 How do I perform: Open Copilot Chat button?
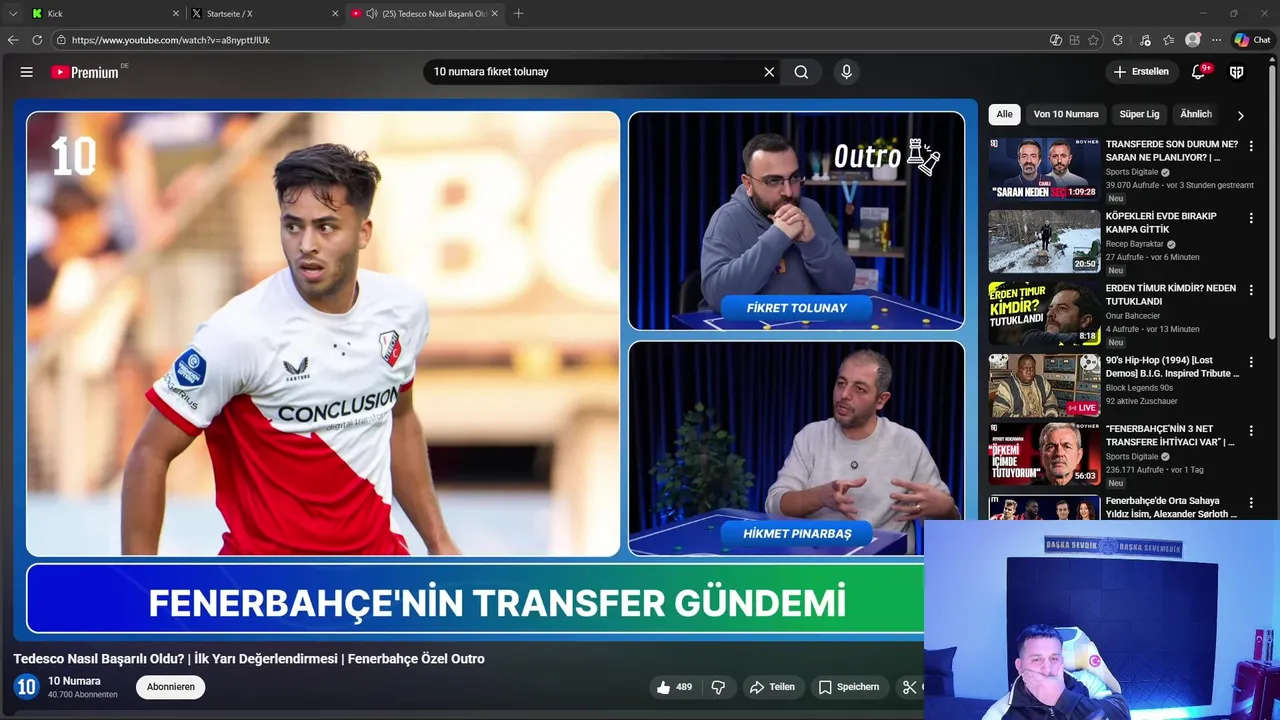[x=1252, y=40]
